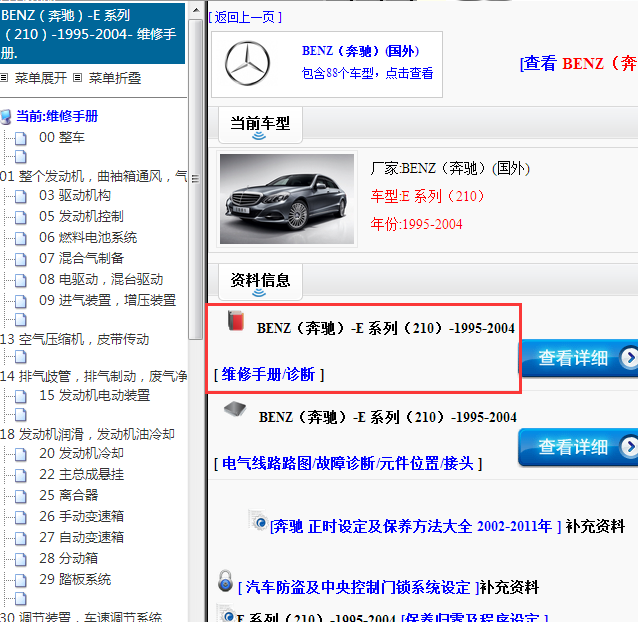Click 查看详细 button for wiring diagrams
Screen dimensions: 638x622
[578, 447]
